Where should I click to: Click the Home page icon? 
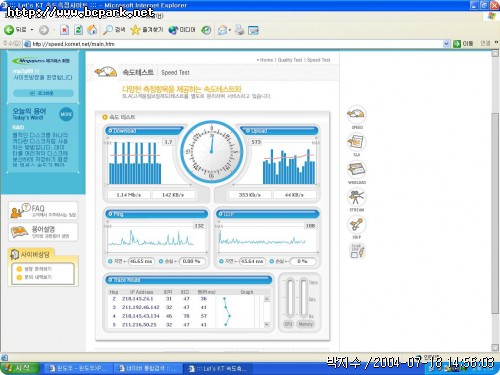coord(92,30)
